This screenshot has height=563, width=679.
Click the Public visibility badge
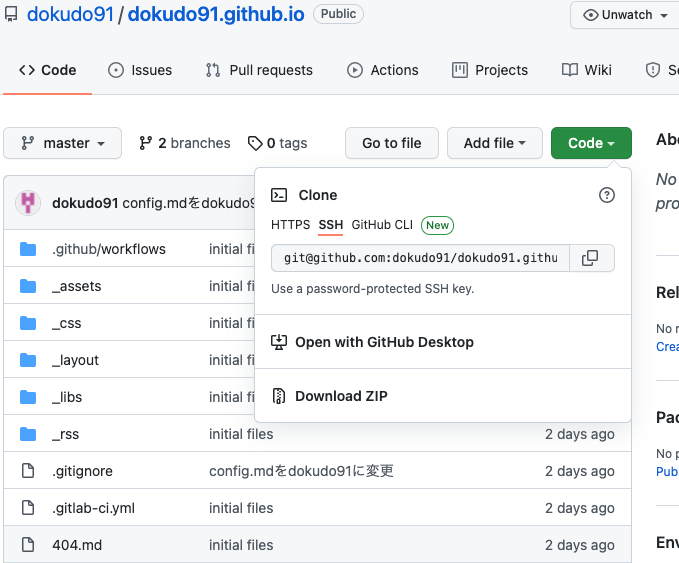click(x=338, y=14)
